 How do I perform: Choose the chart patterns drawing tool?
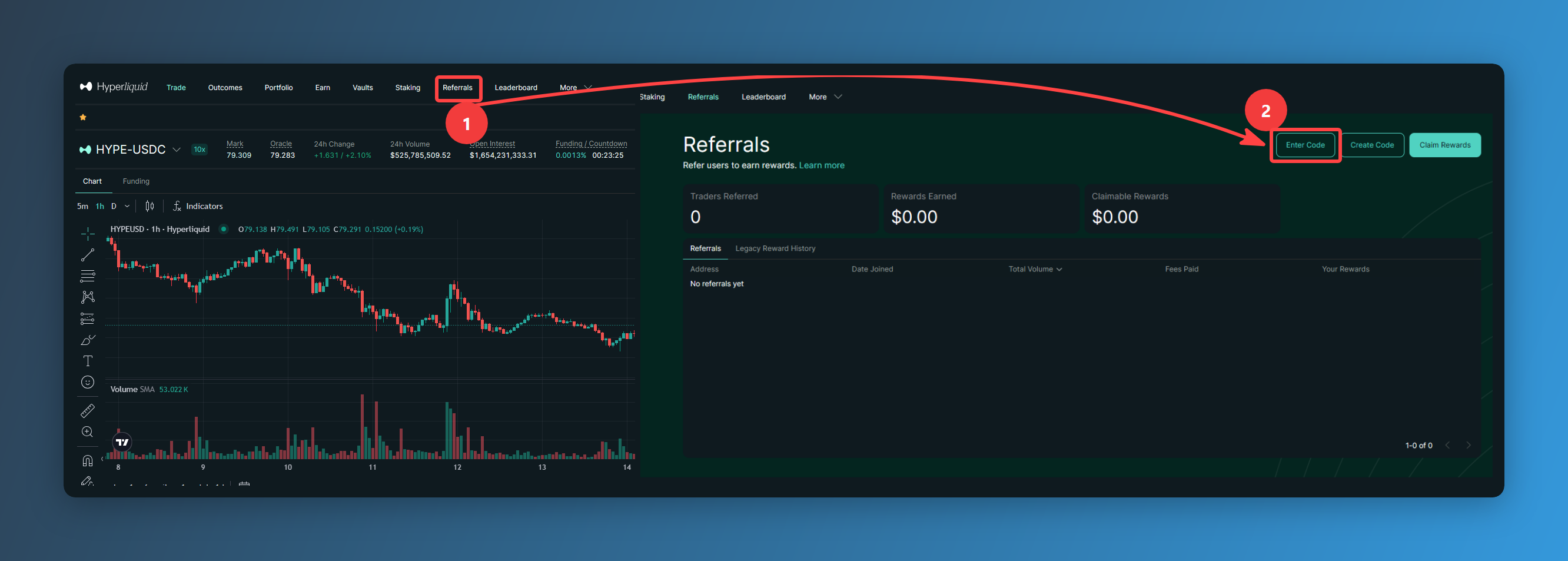[x=88, y=297]
